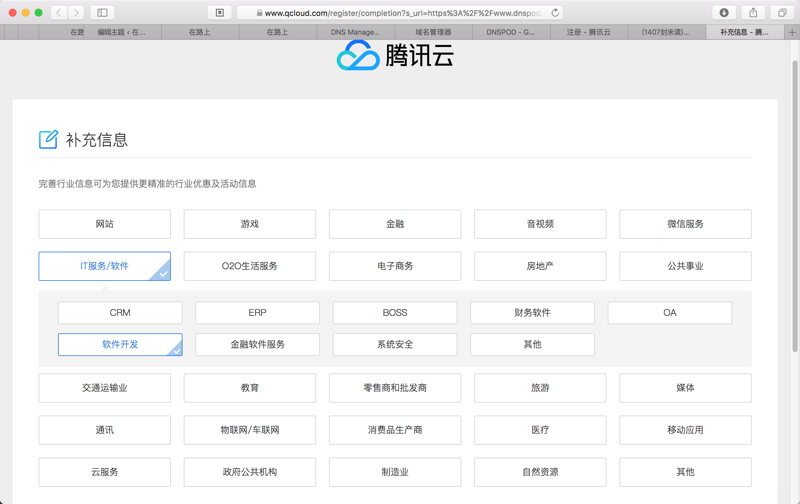Choose the 音视频 industry option

(x=540, y=224)
